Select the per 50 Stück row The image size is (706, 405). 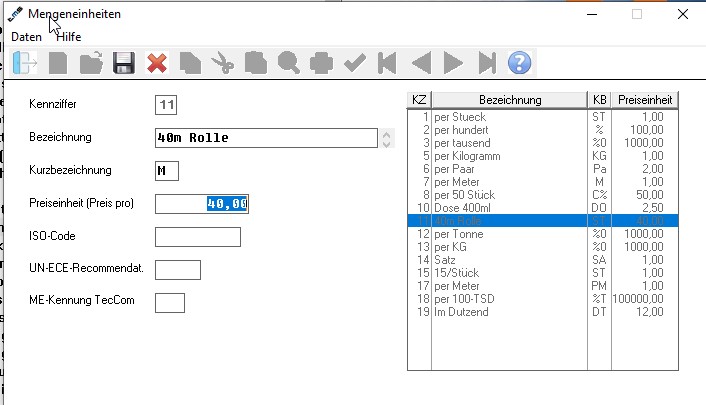(x=543, y=195)
